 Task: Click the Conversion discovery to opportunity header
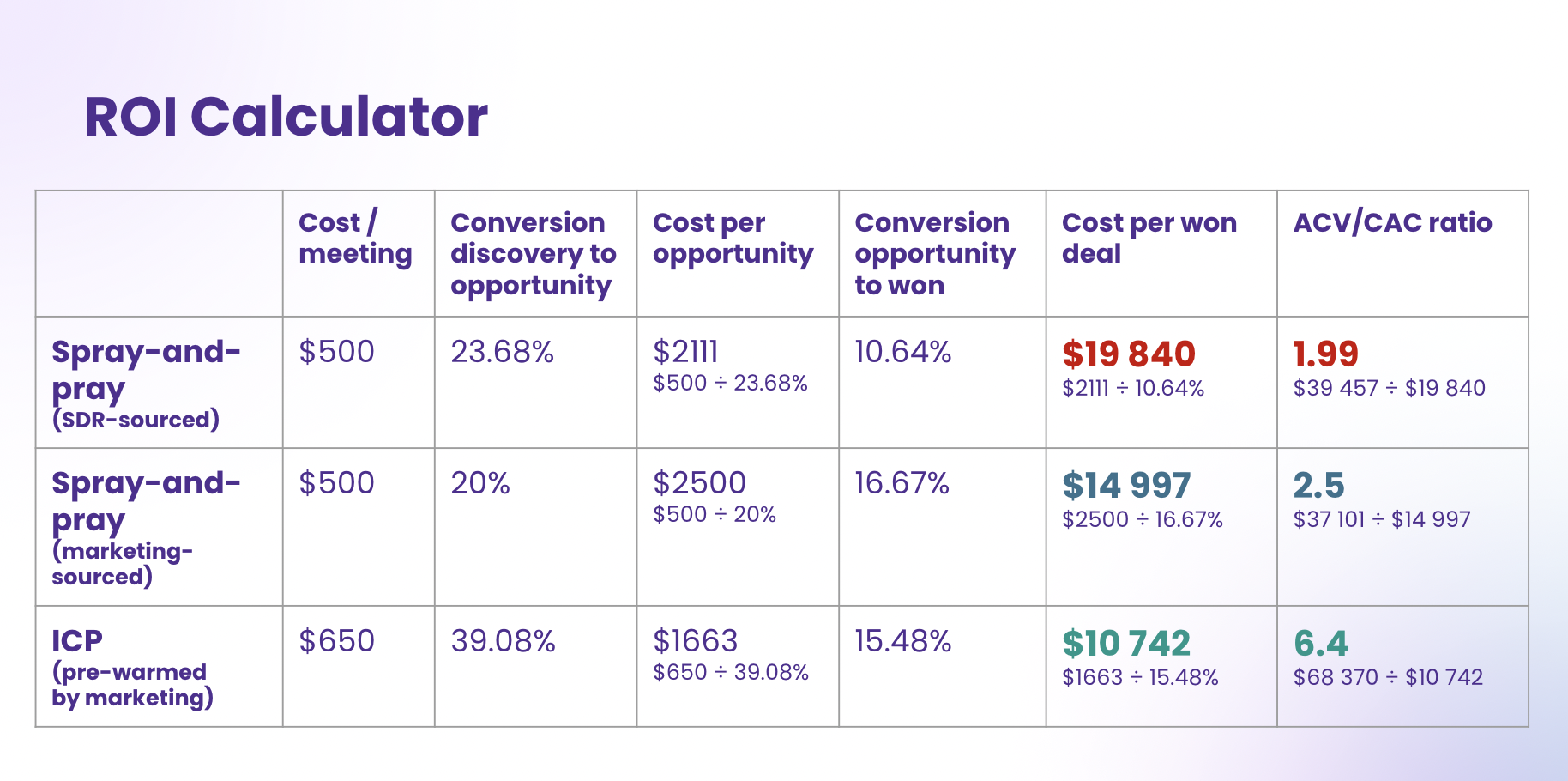click(534, 254)
